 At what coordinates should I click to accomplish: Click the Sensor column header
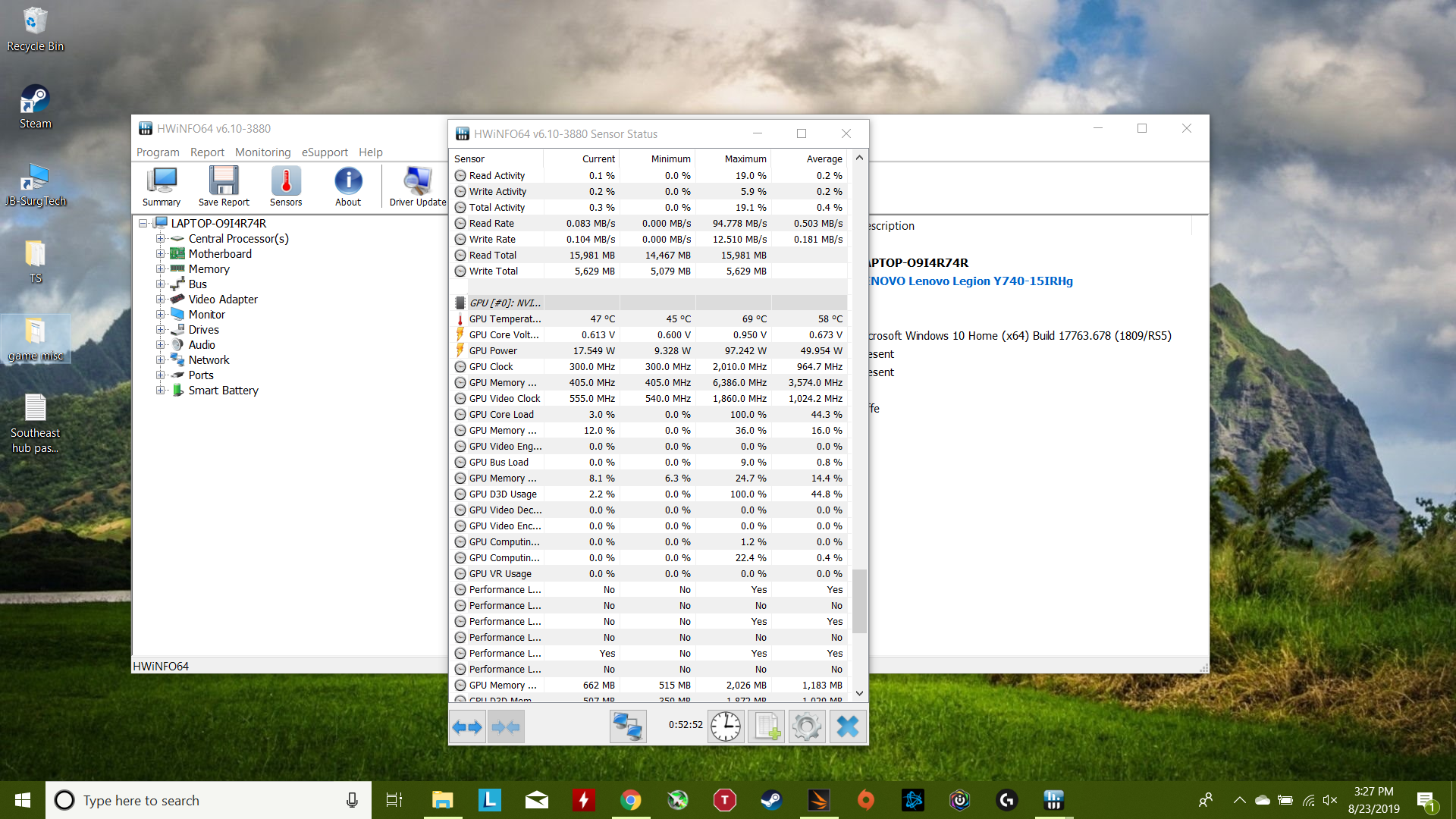point(497,158)
